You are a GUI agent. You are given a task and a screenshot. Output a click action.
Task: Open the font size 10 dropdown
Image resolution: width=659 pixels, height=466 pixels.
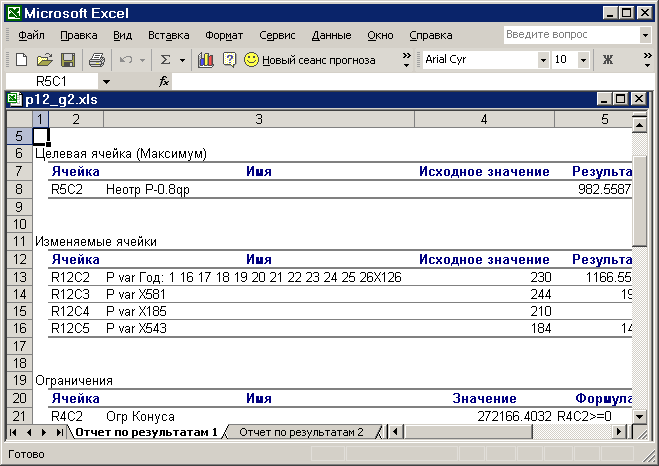[583, 60]
